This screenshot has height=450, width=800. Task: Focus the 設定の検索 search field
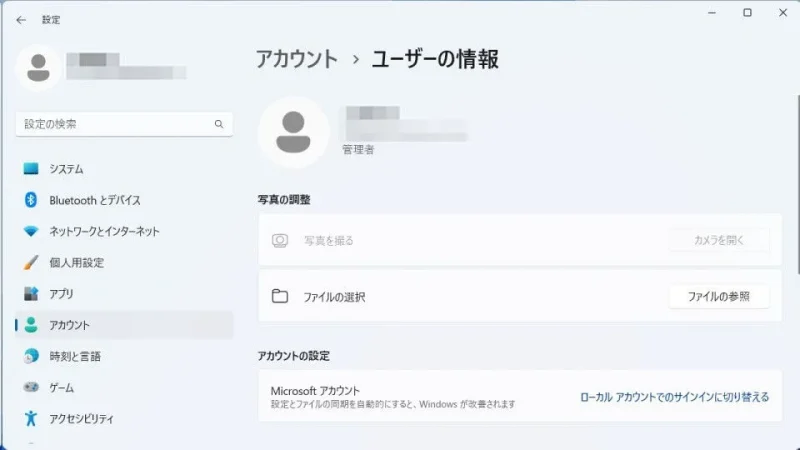click(124, 124)
